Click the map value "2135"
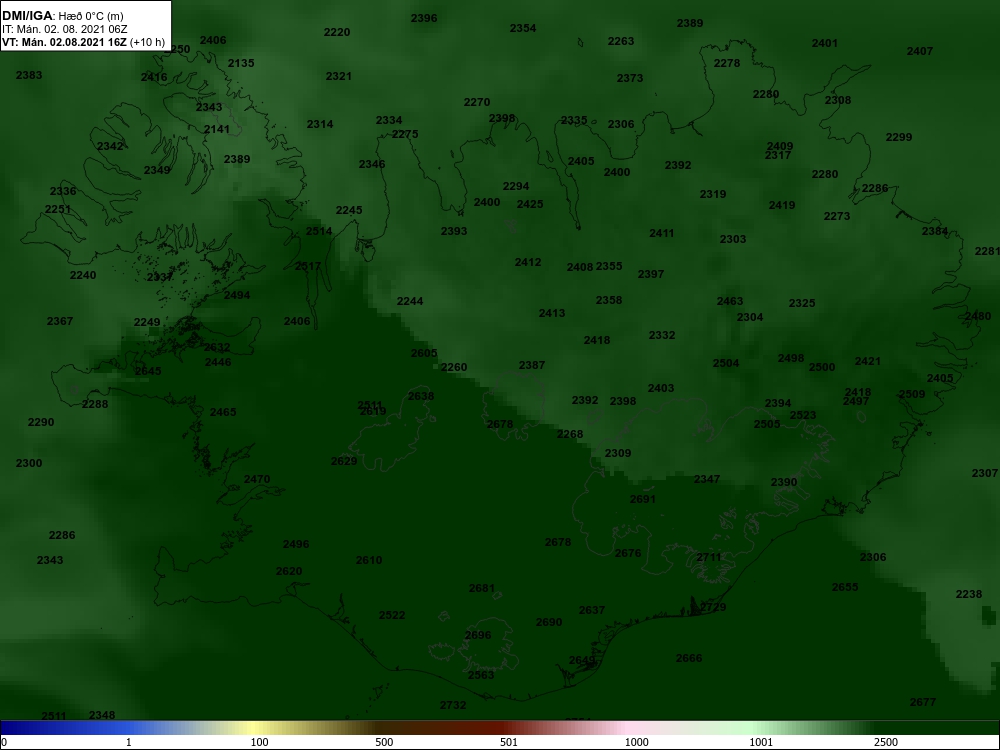Screen dimensions: 1000x750 coord(241,63)
